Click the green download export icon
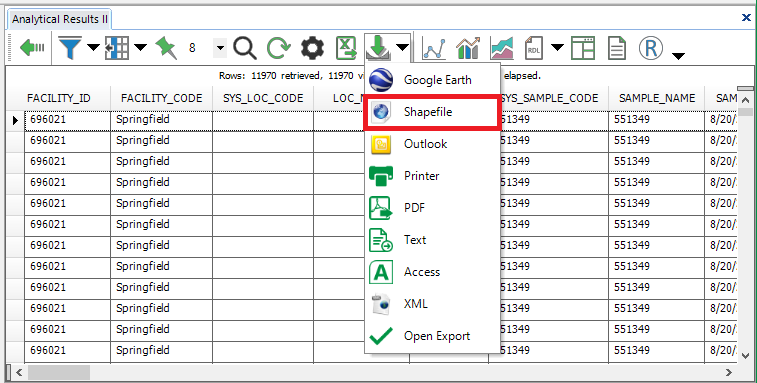Screen dimensions: 757x383 point(378,48)
